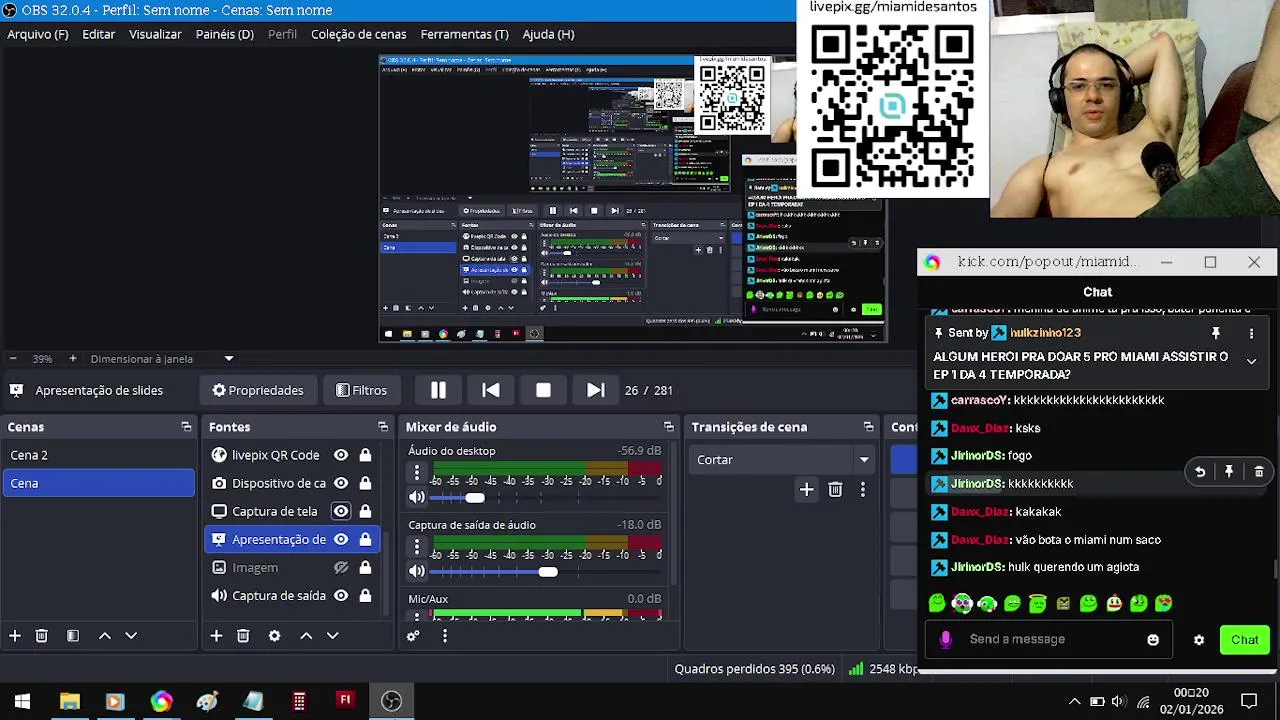This screenshot has width=1280, height=720.
Task: Open the Cortar transition dropdown
Action: [782, 460]
